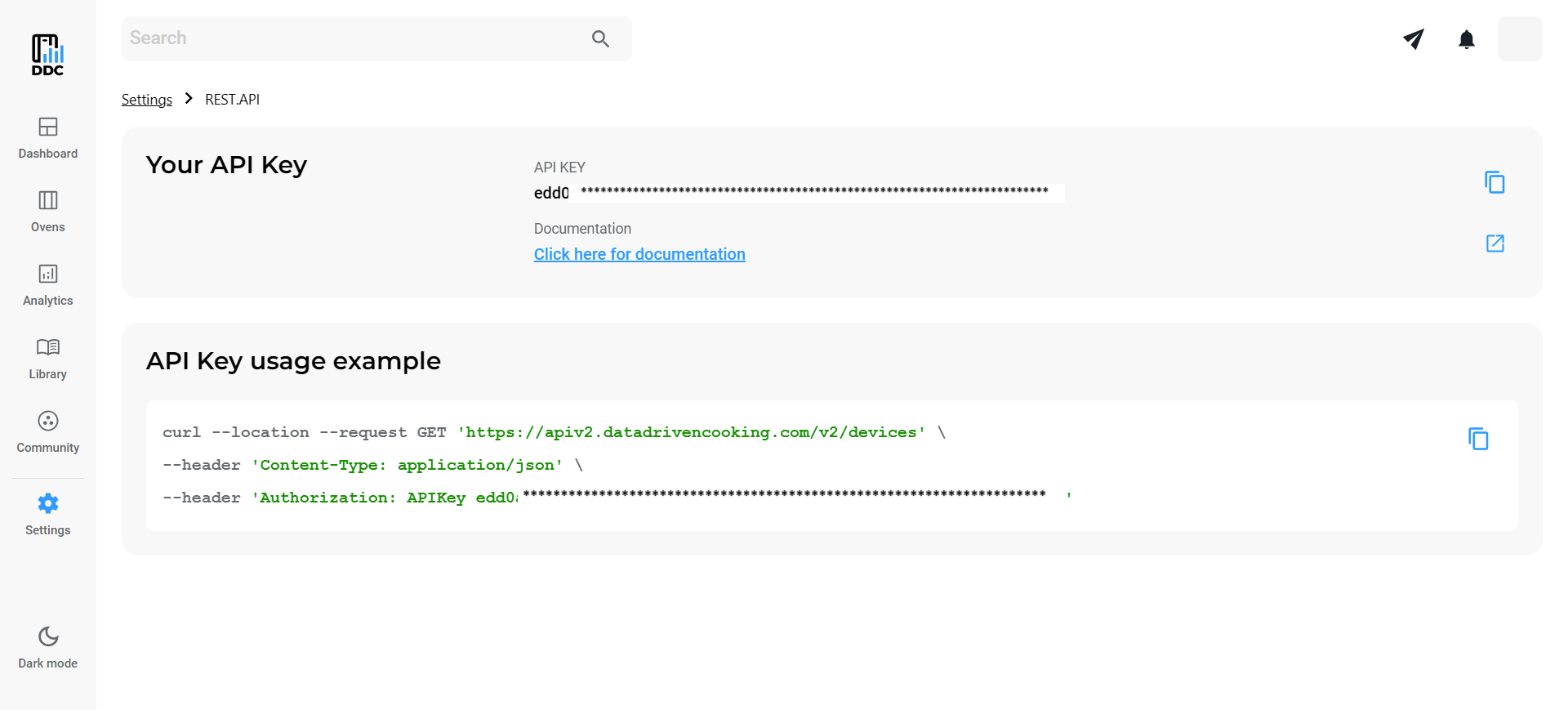Navigate to the Community page
The image size is (1568, 710).
click(x=48, y=432)
